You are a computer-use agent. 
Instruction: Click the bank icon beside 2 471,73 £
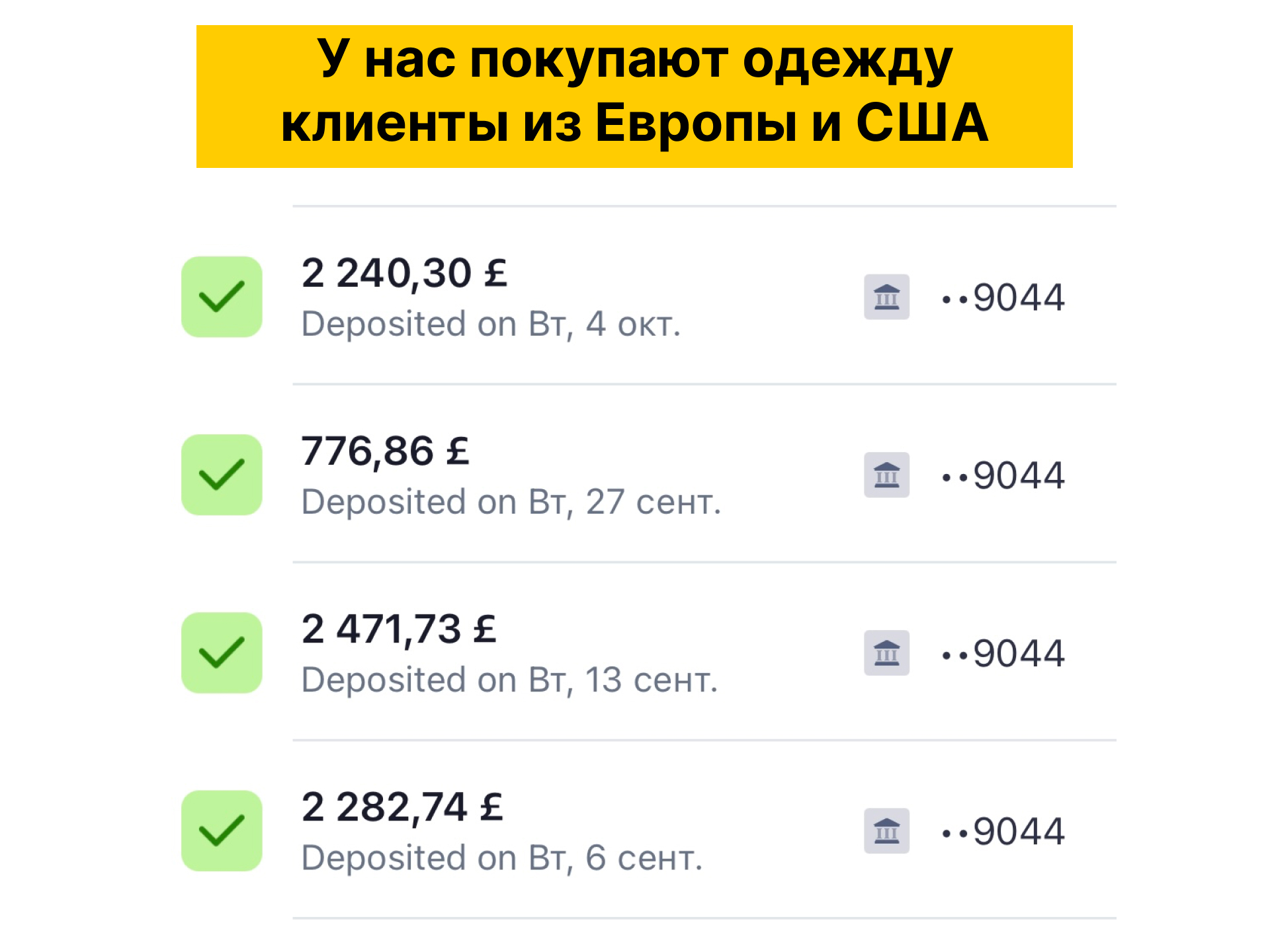(886, 653)
